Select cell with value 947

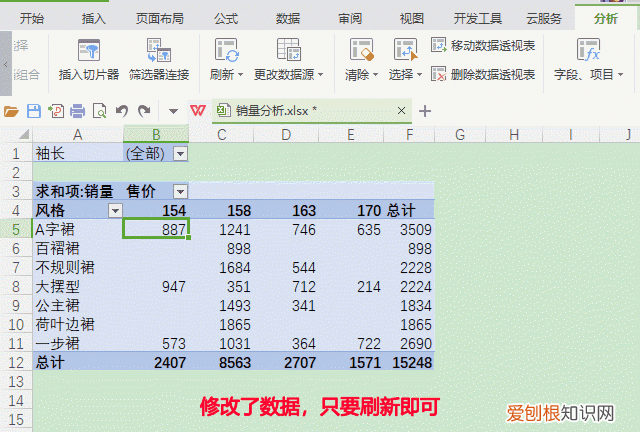point(156,287)
